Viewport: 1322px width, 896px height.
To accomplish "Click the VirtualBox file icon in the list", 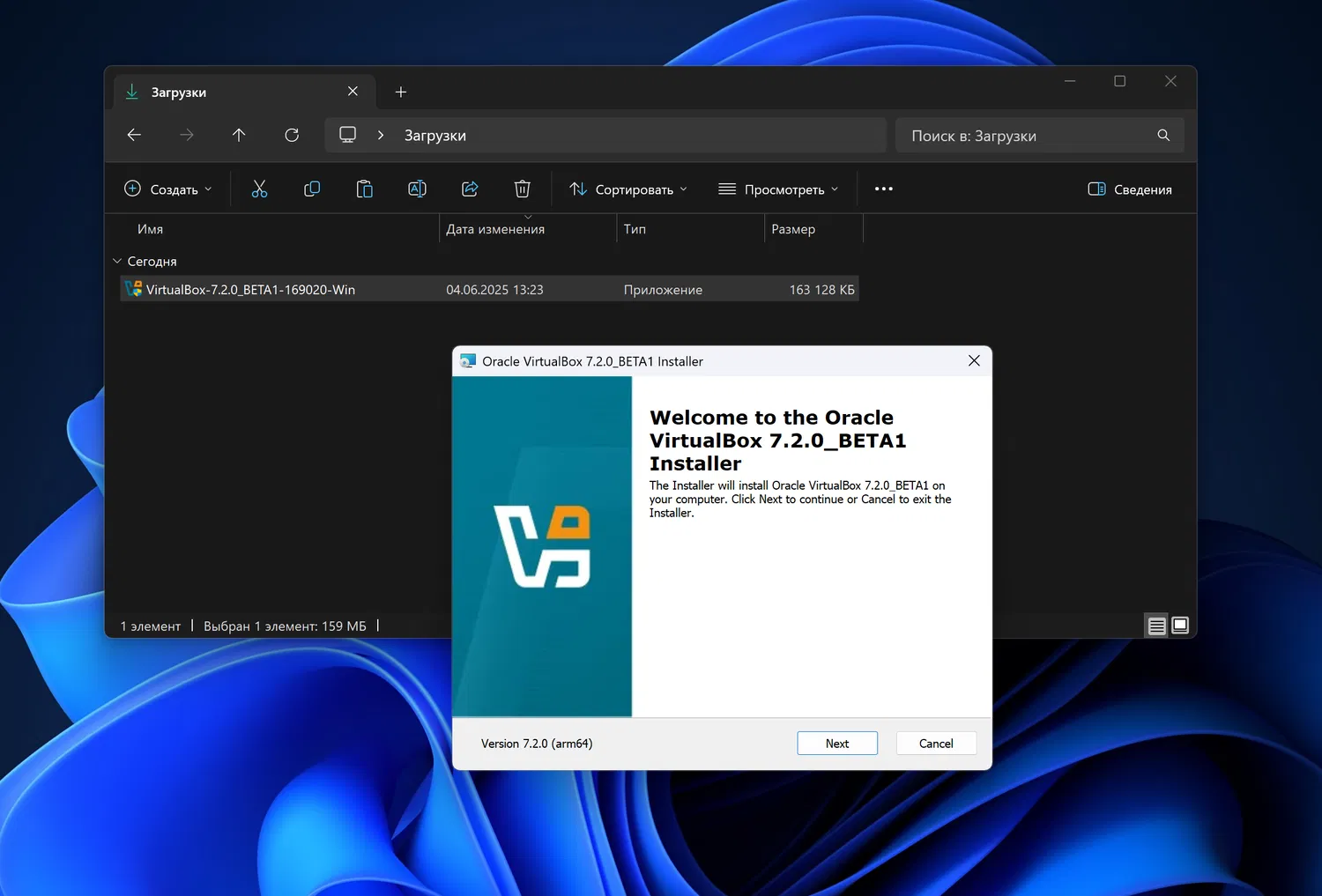I will coord(133,289).
